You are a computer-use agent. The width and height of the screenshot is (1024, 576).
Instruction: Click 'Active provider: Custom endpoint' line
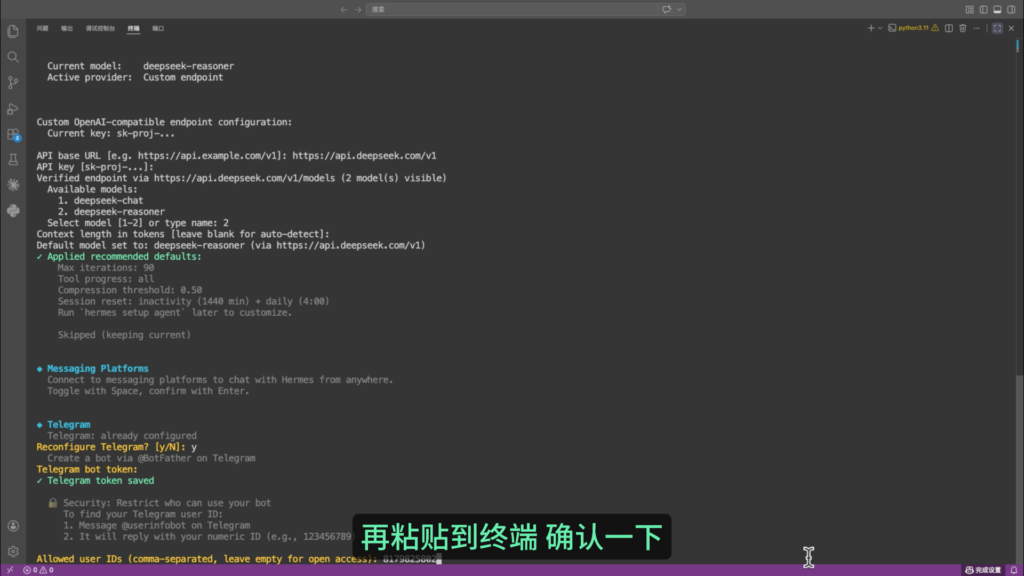tap(135, 77)
